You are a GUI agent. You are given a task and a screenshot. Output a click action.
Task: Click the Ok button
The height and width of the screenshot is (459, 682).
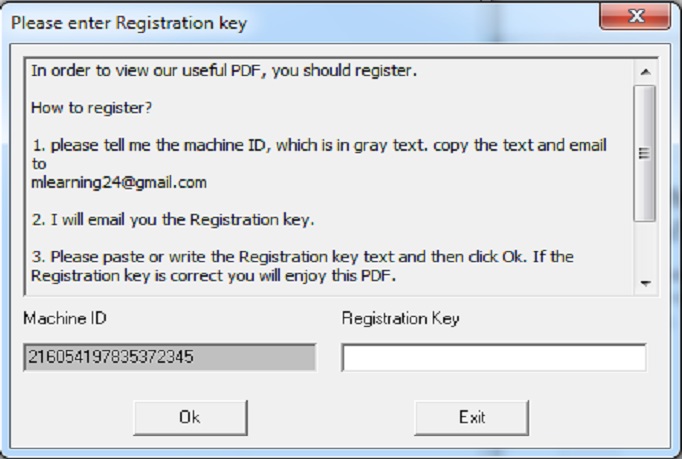(189, 417)
